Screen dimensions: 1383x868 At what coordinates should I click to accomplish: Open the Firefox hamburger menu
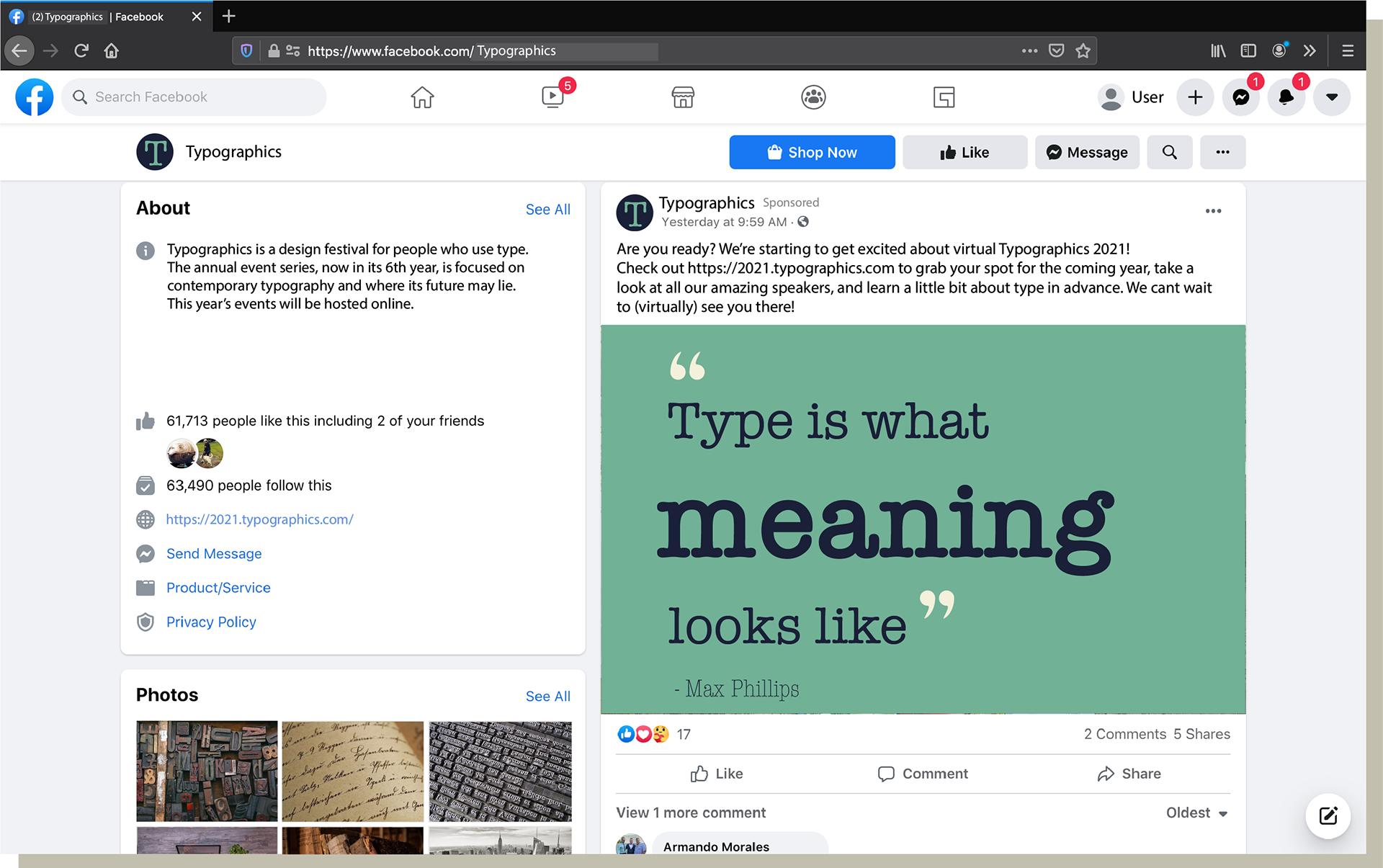[x=1348, y=50]
